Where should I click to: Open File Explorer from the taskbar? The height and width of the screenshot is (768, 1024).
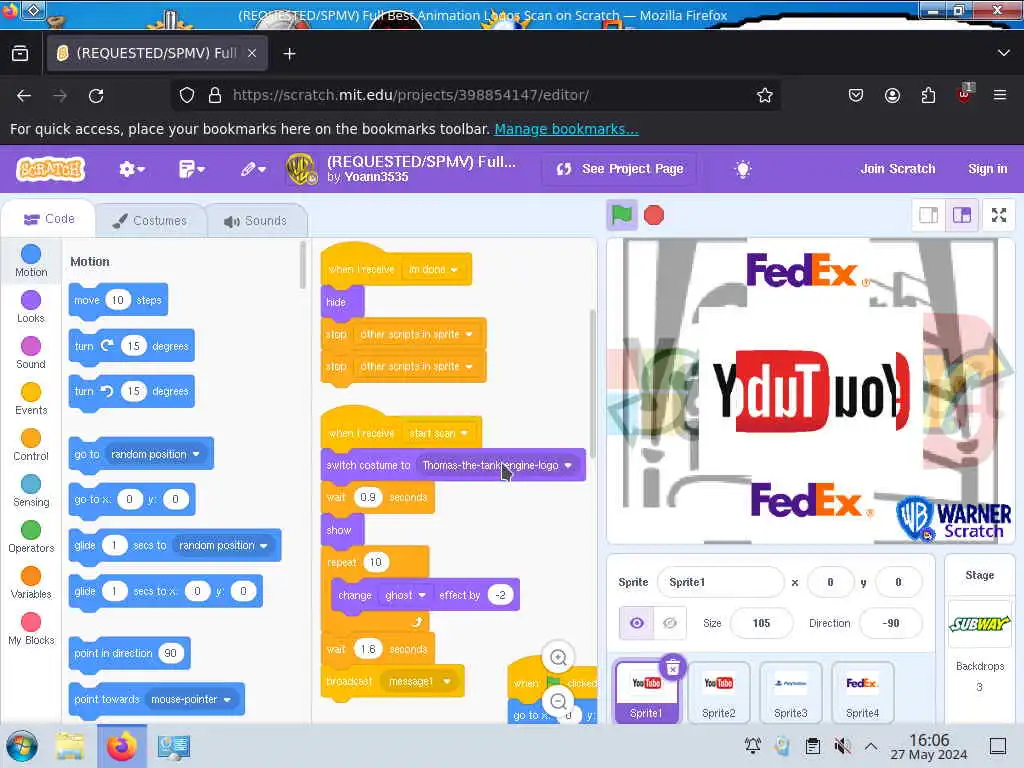[70, 746]
